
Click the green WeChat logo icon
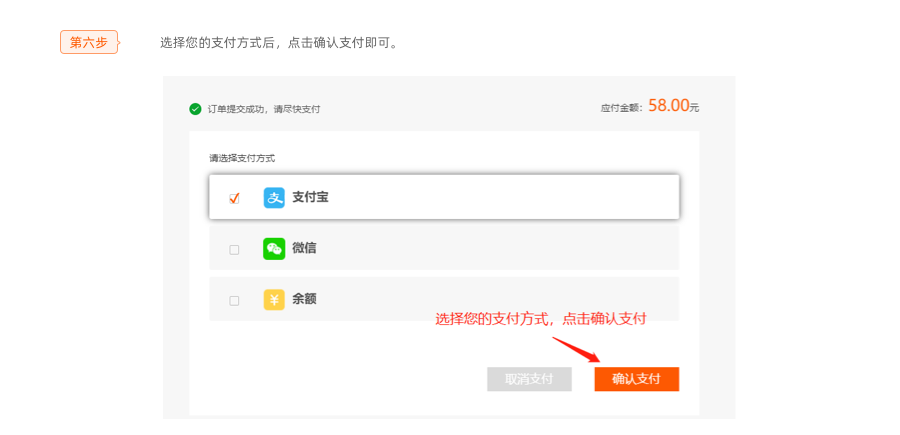274,248
